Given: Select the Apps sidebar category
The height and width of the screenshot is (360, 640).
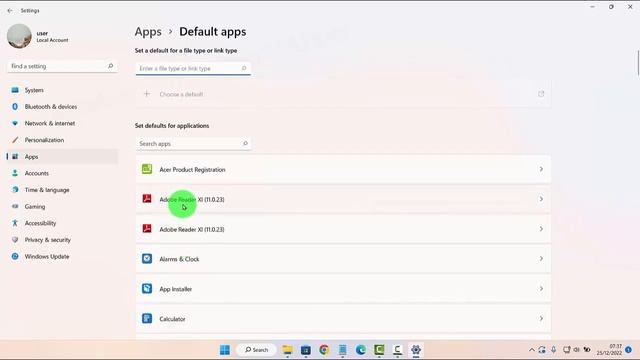Looking at the screenshot, I should [x=62, y=157].
